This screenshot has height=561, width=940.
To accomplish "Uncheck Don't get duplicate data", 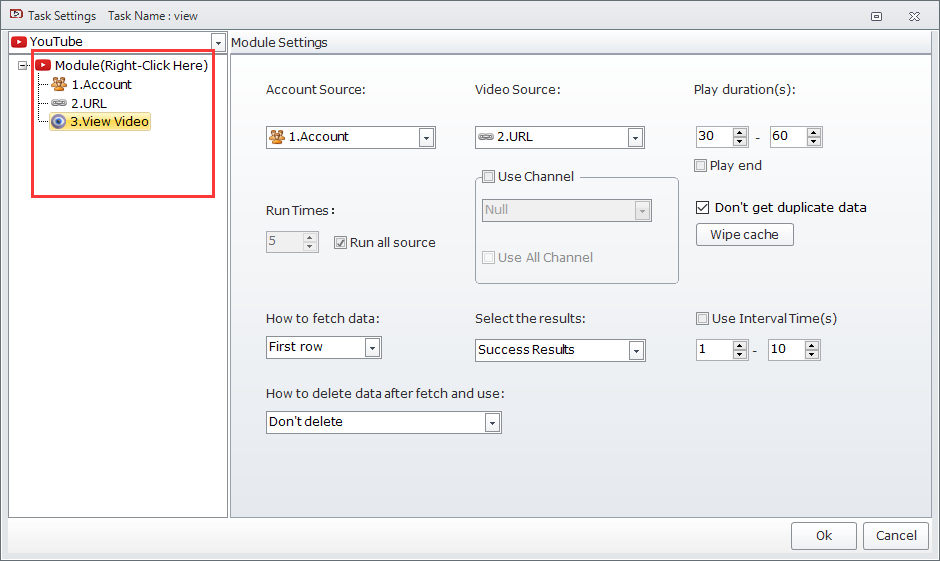I will click(x=702, y=208).
